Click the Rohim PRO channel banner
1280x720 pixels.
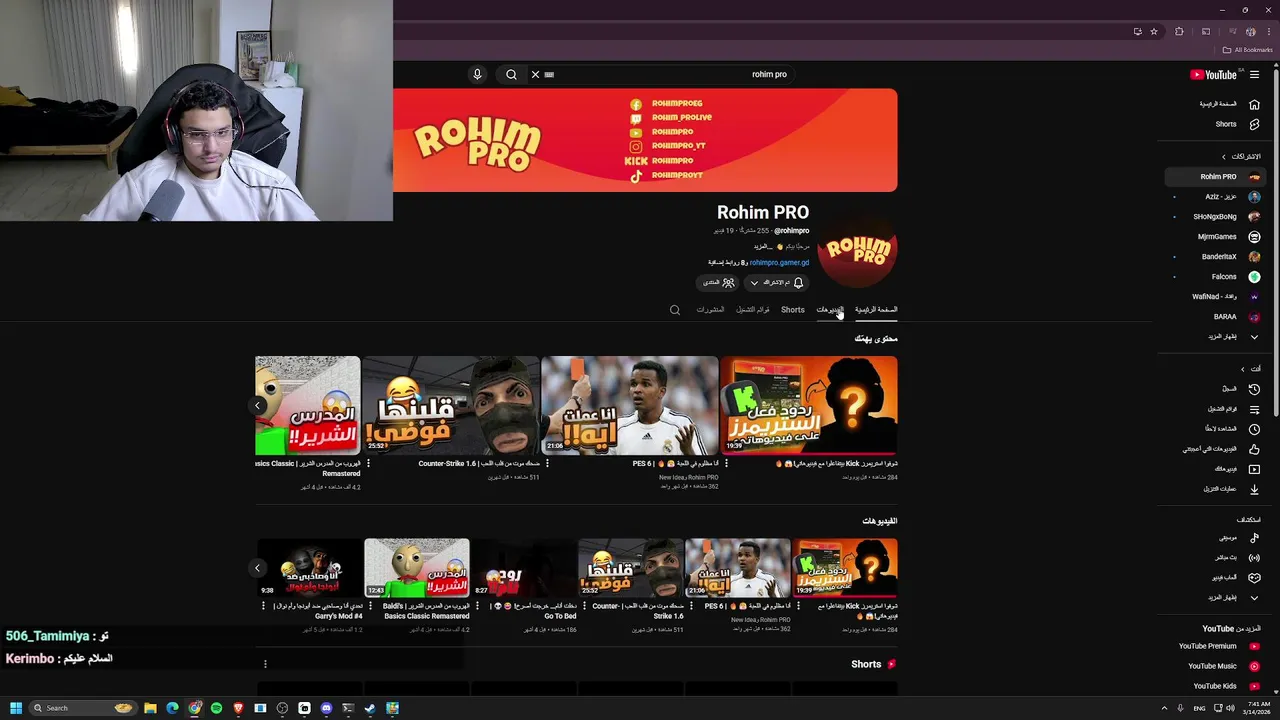click(x=645, y=140)
